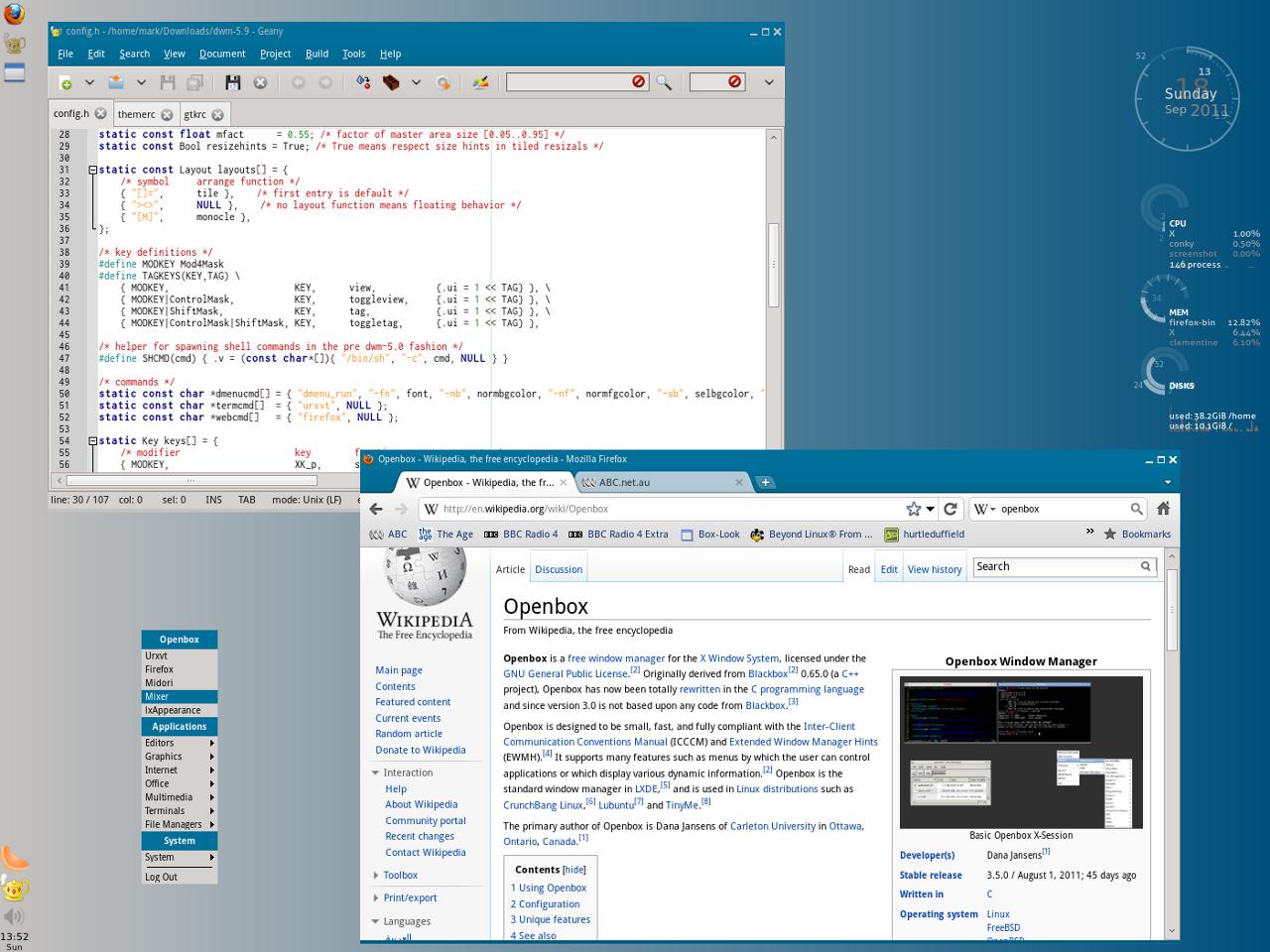The width and height of the screenshot is (1270, 952).
Task: Click the Geany toolbar search text field
Action: point(569,81)
